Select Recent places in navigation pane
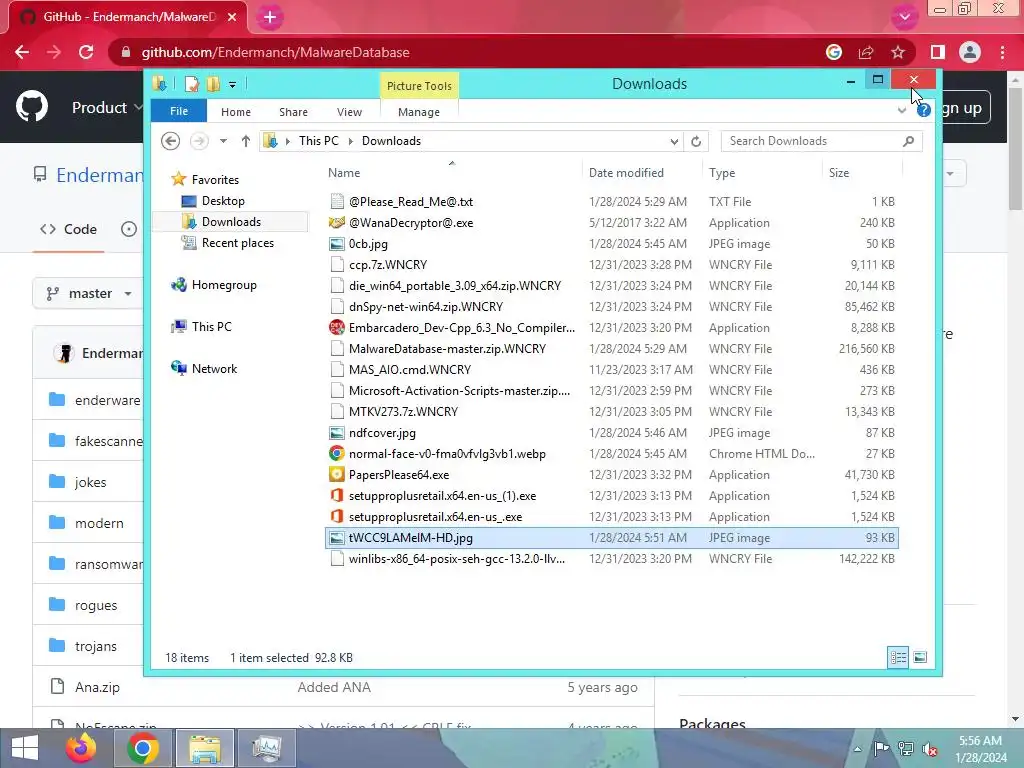Viewport: 1024px width, 768px height. tap(238, 242)
